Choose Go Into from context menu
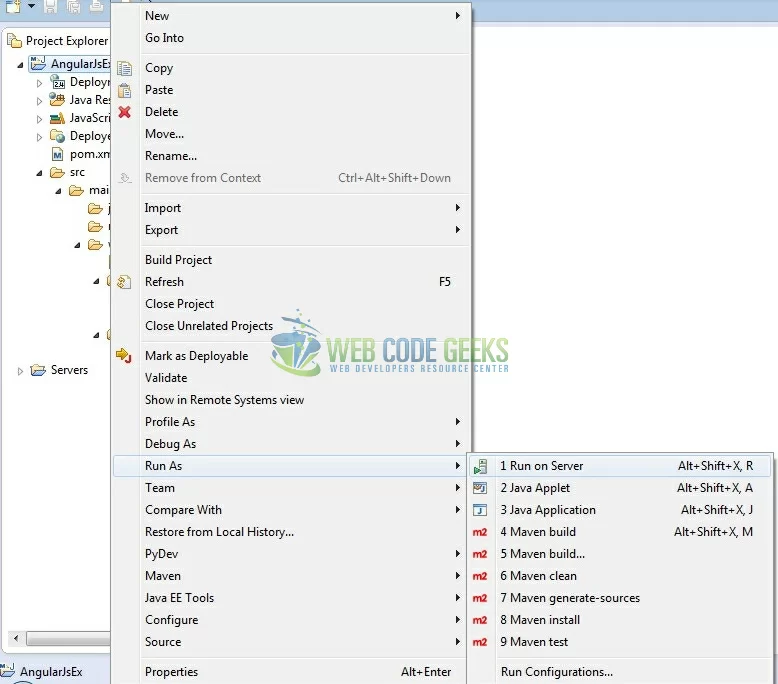This screenshot has width=778, height=684. click(292, 38)
